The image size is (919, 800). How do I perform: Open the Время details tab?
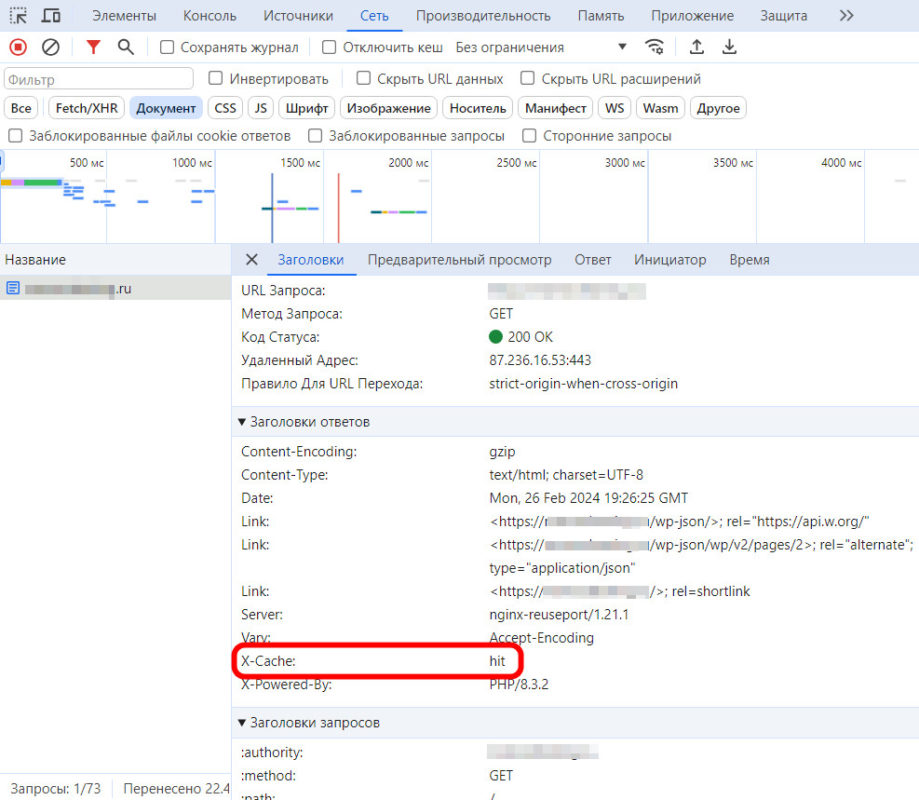[x=750, y=260]
